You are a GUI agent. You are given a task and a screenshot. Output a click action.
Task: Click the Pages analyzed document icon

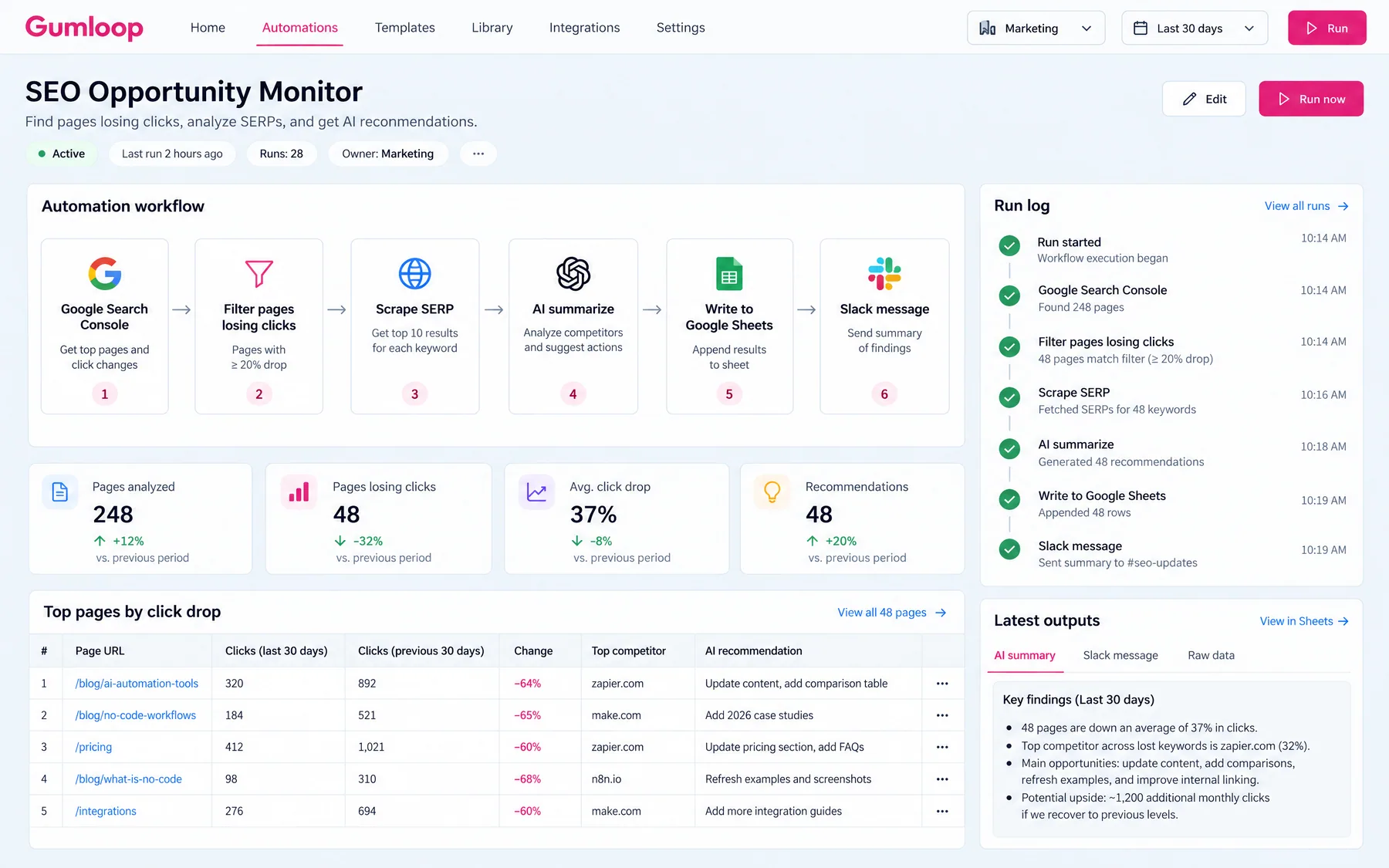(60, 491)
